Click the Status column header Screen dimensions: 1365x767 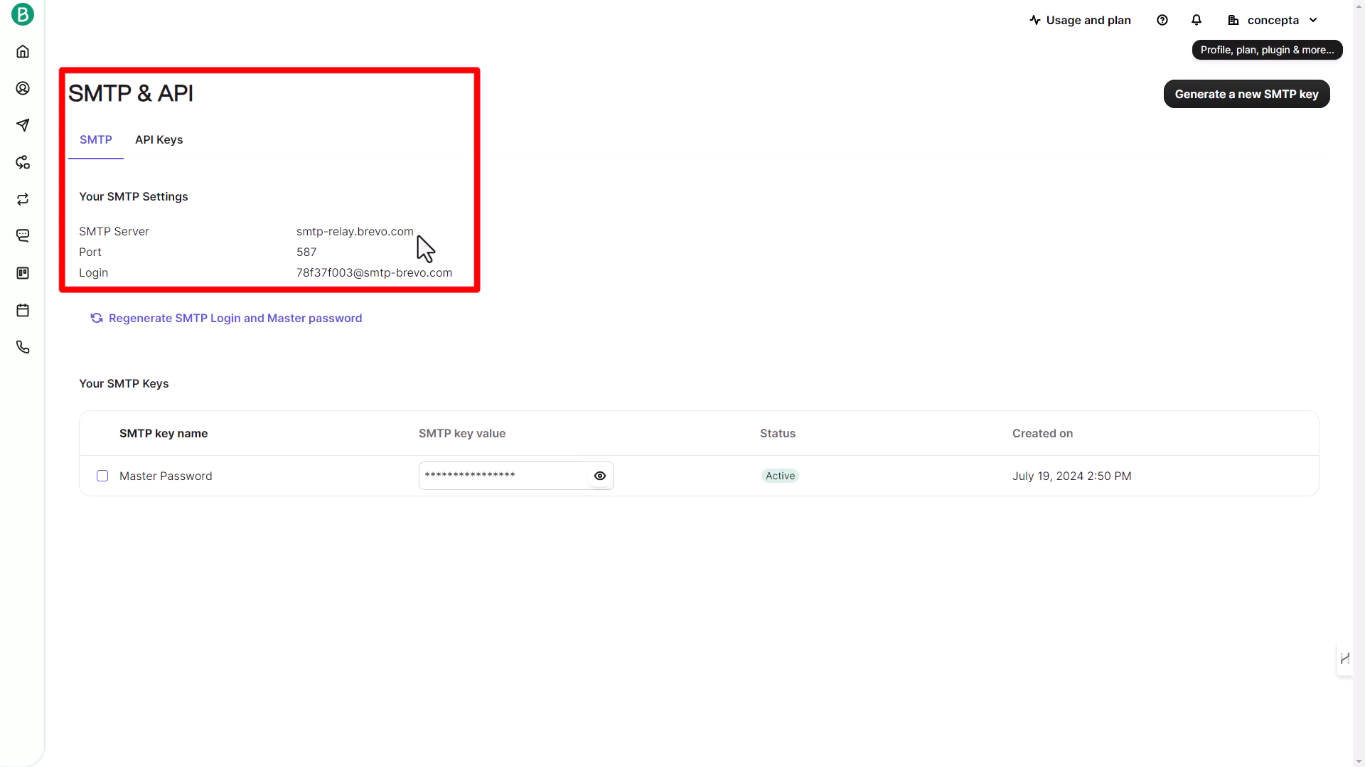(x=778, y=433)
